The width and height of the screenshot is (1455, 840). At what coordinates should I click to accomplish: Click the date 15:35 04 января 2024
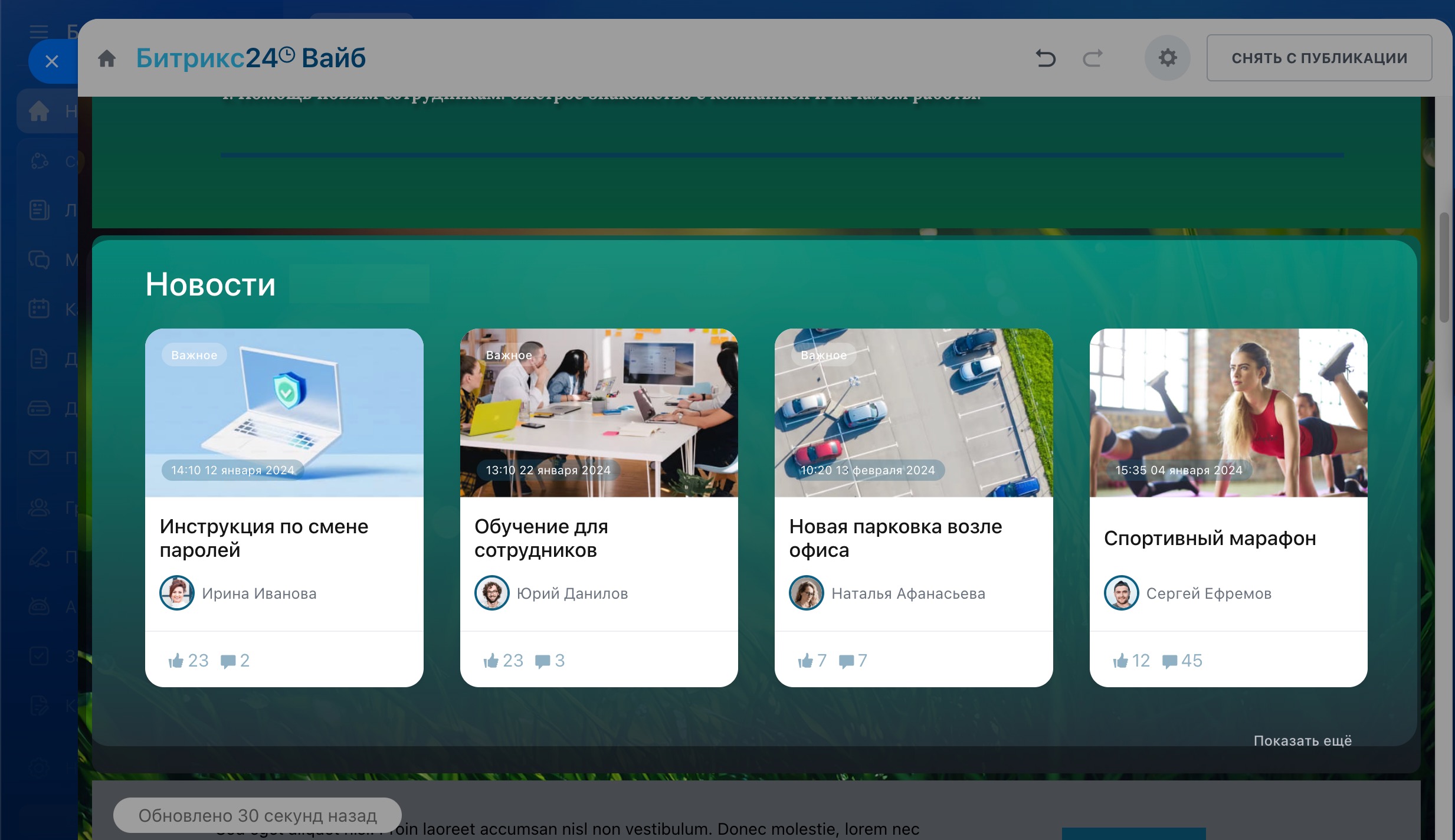[1179, 470]
